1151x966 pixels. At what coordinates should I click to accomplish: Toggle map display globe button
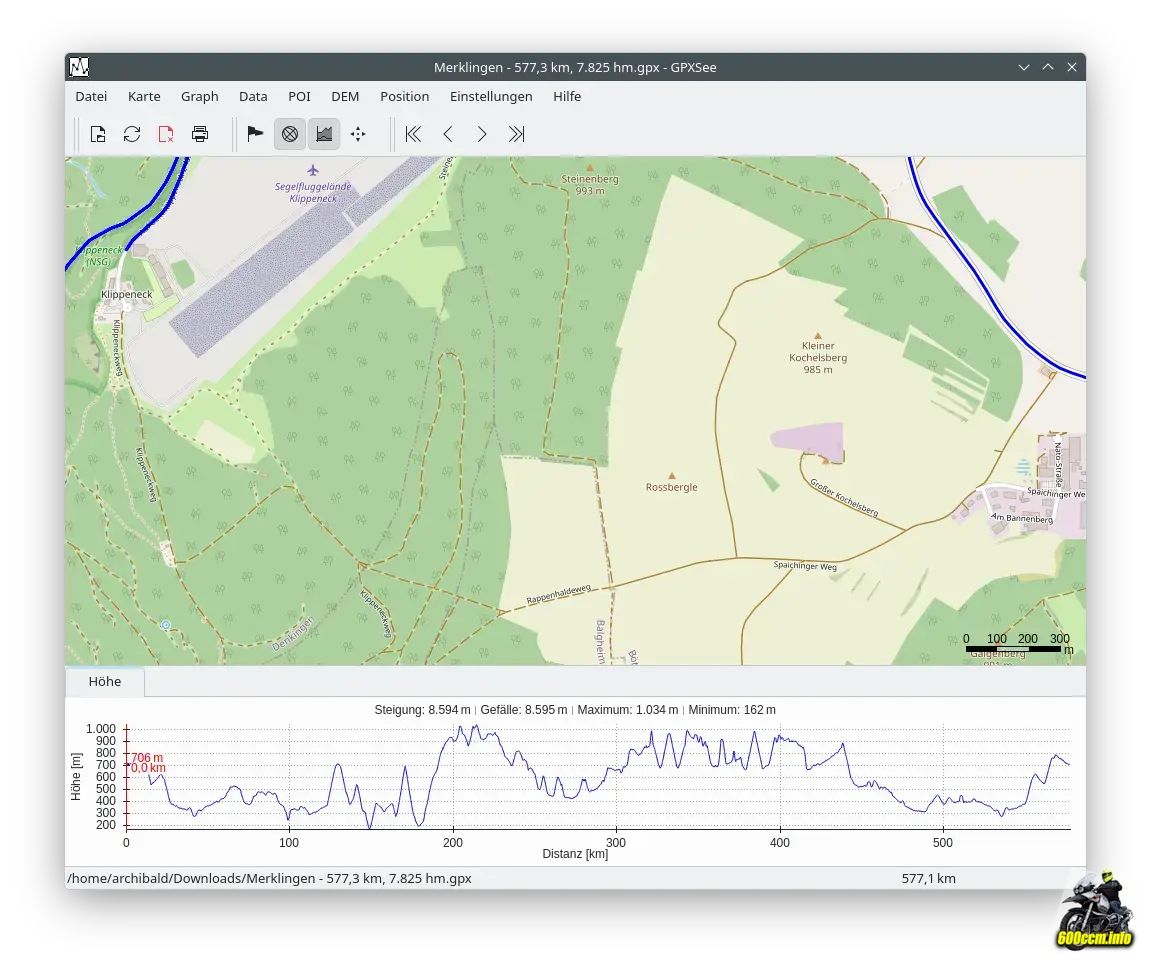[x=290, y=134]
